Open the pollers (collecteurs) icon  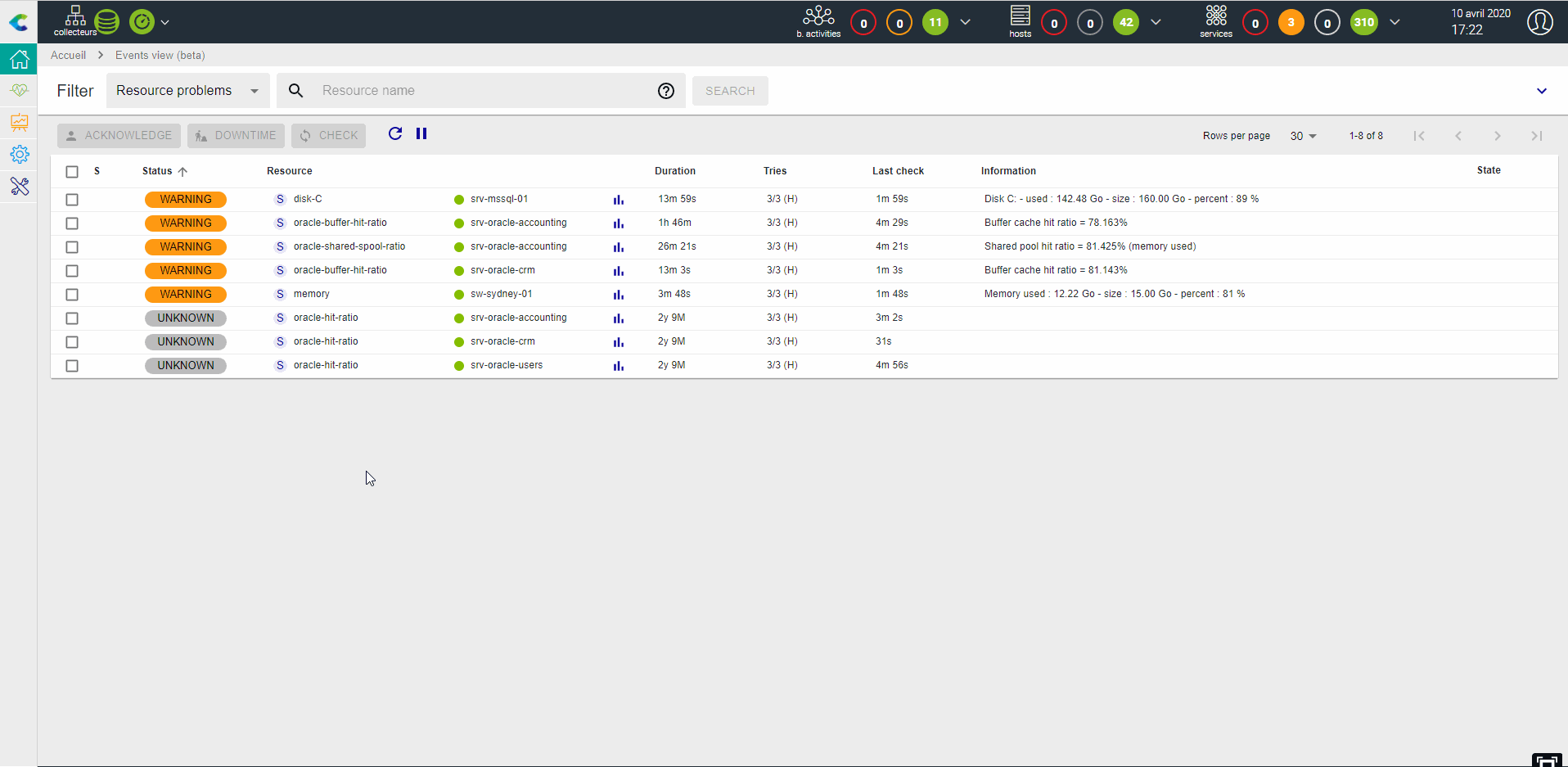pyautogui.click(x=75, y=21)
